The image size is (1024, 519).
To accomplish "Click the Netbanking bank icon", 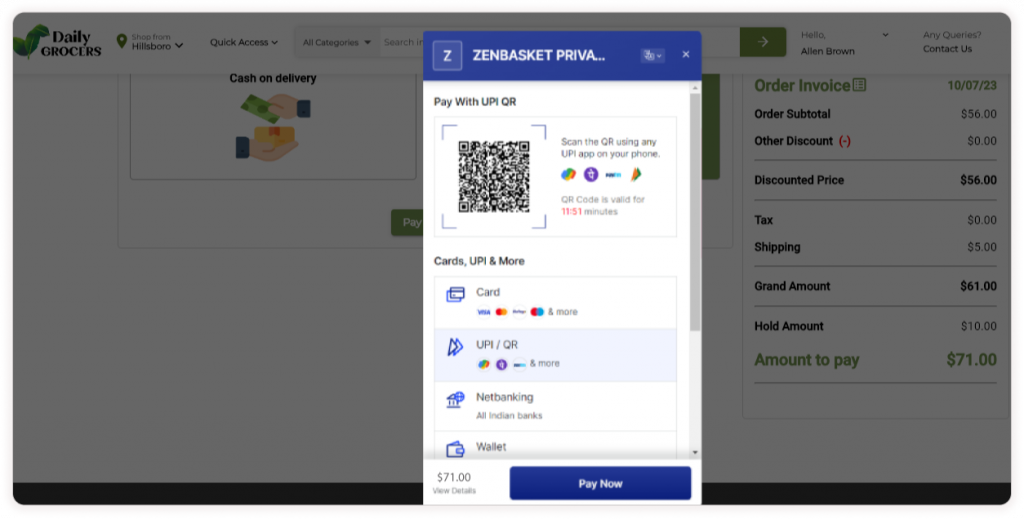I will [455, 400].
